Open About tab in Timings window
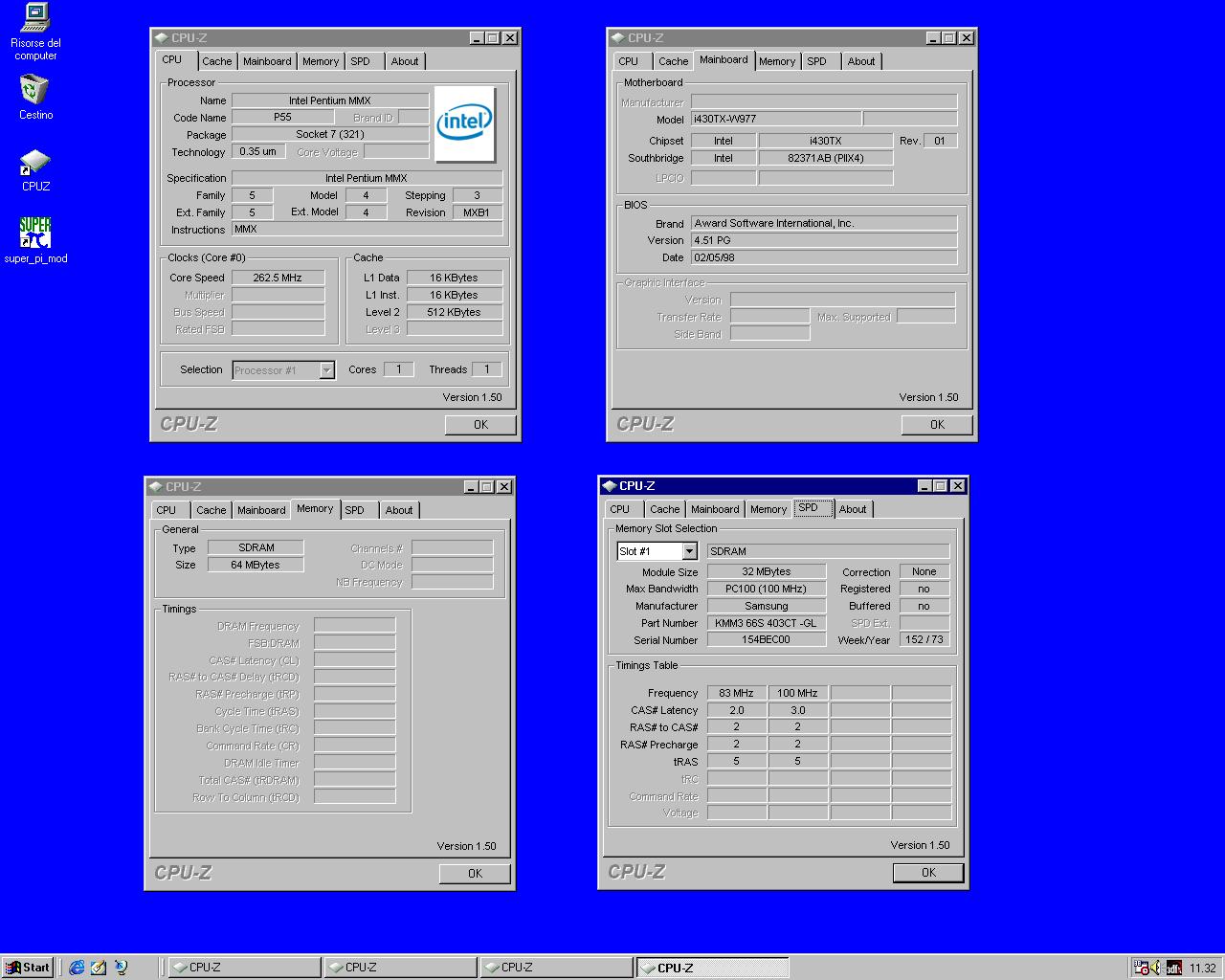 coord(399,510)
